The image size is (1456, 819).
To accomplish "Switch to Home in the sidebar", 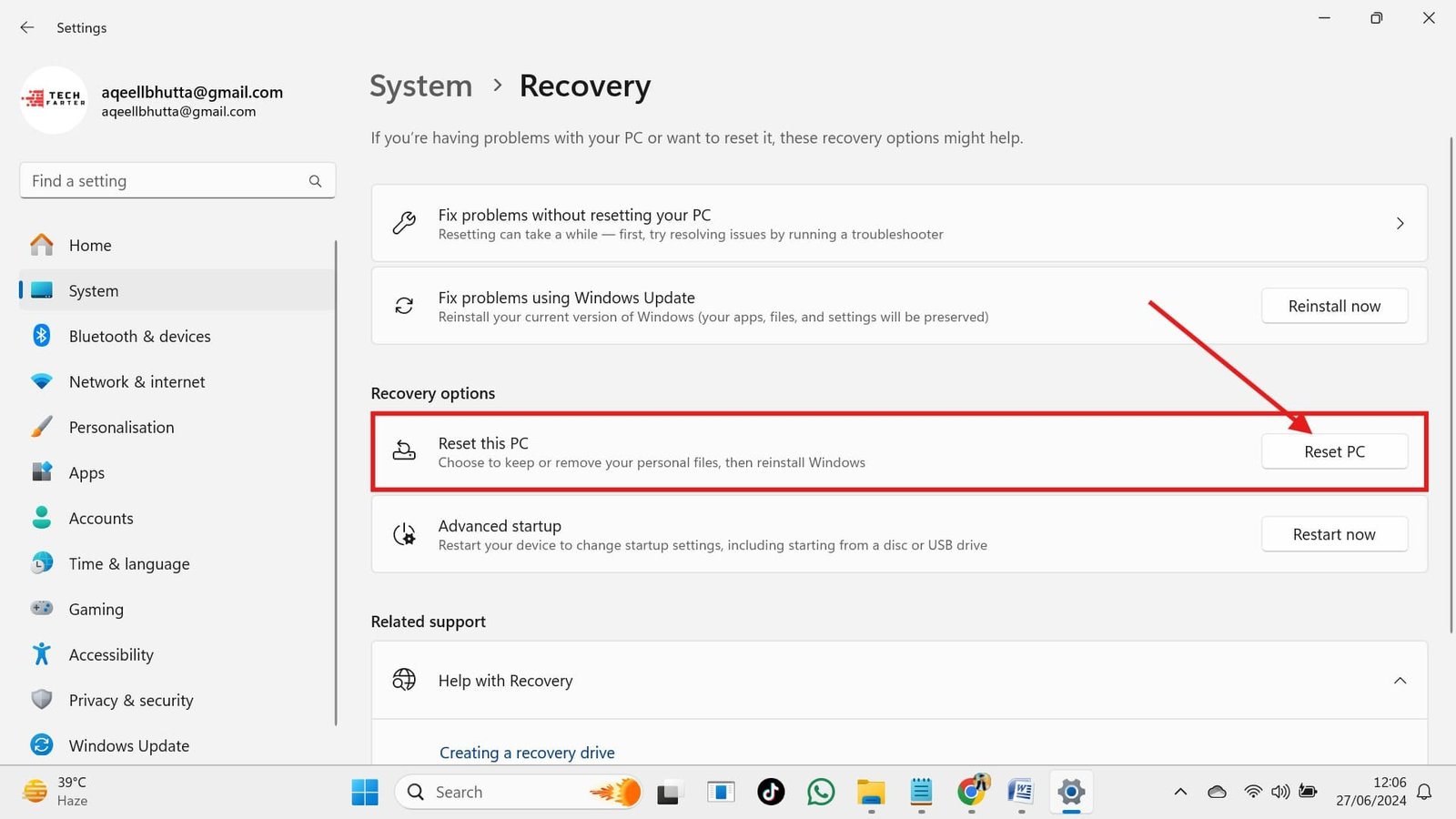I will click(x=90, y=245).
